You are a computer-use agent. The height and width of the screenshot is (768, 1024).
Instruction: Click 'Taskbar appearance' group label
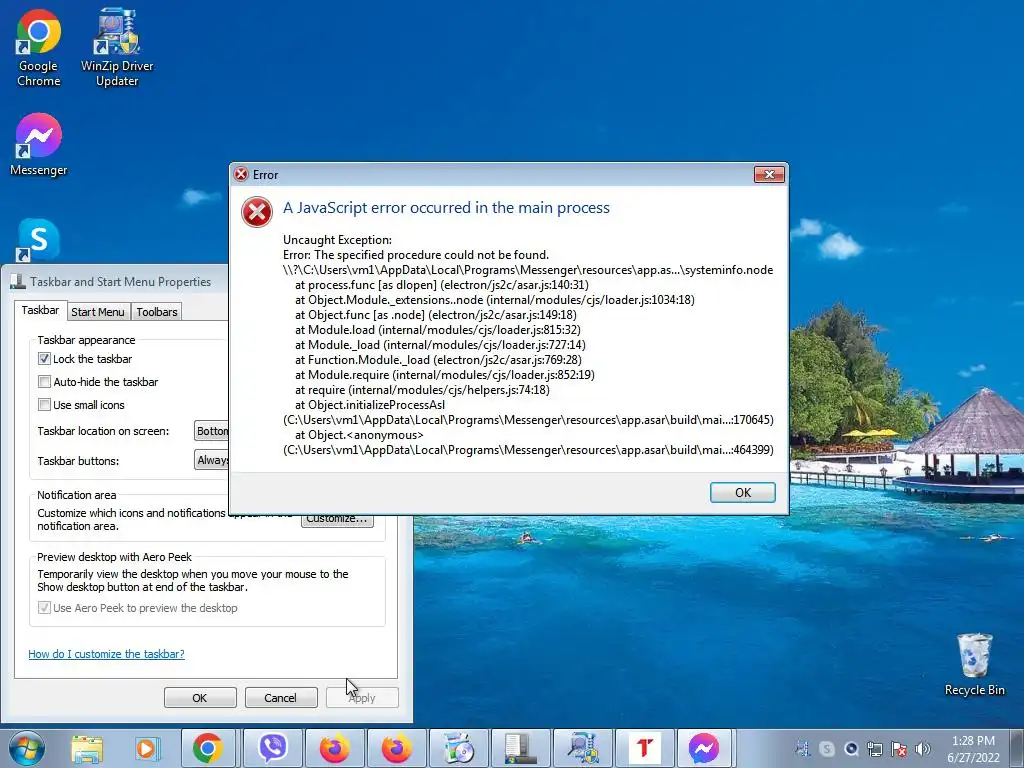[86, 340]
